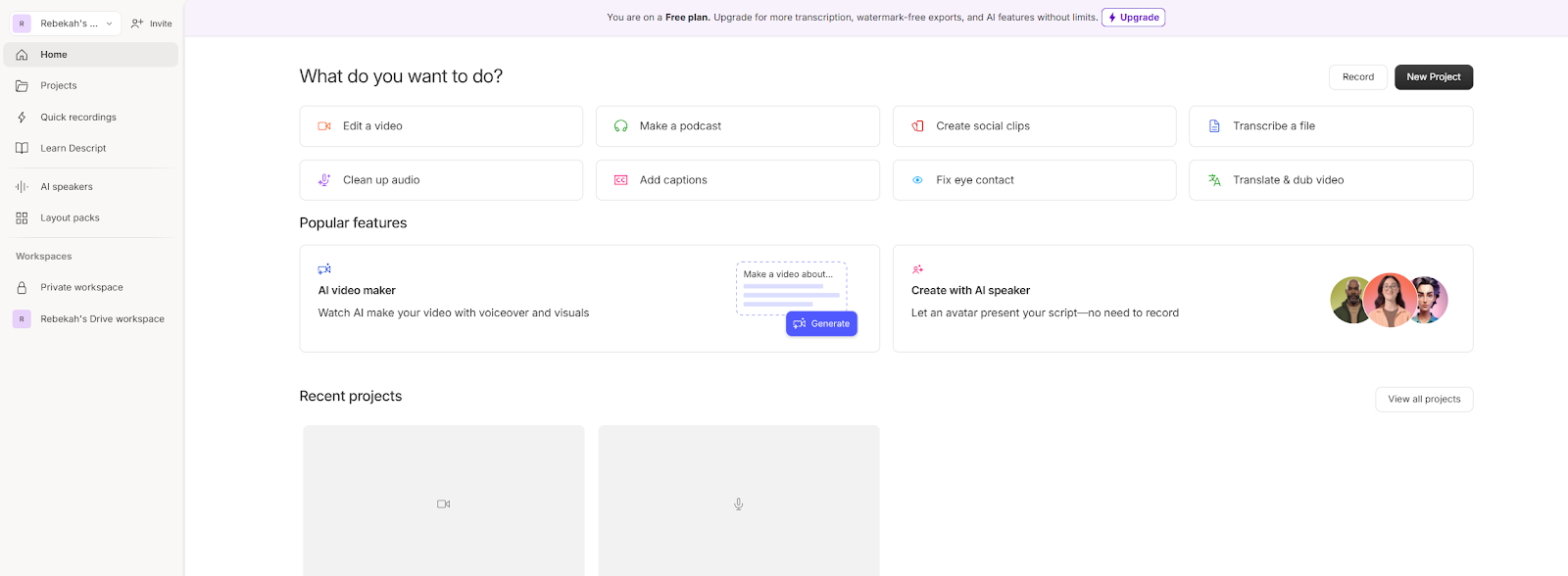
Task: Click the Transcribe a file document icon
Action: tap(1214, 126)
